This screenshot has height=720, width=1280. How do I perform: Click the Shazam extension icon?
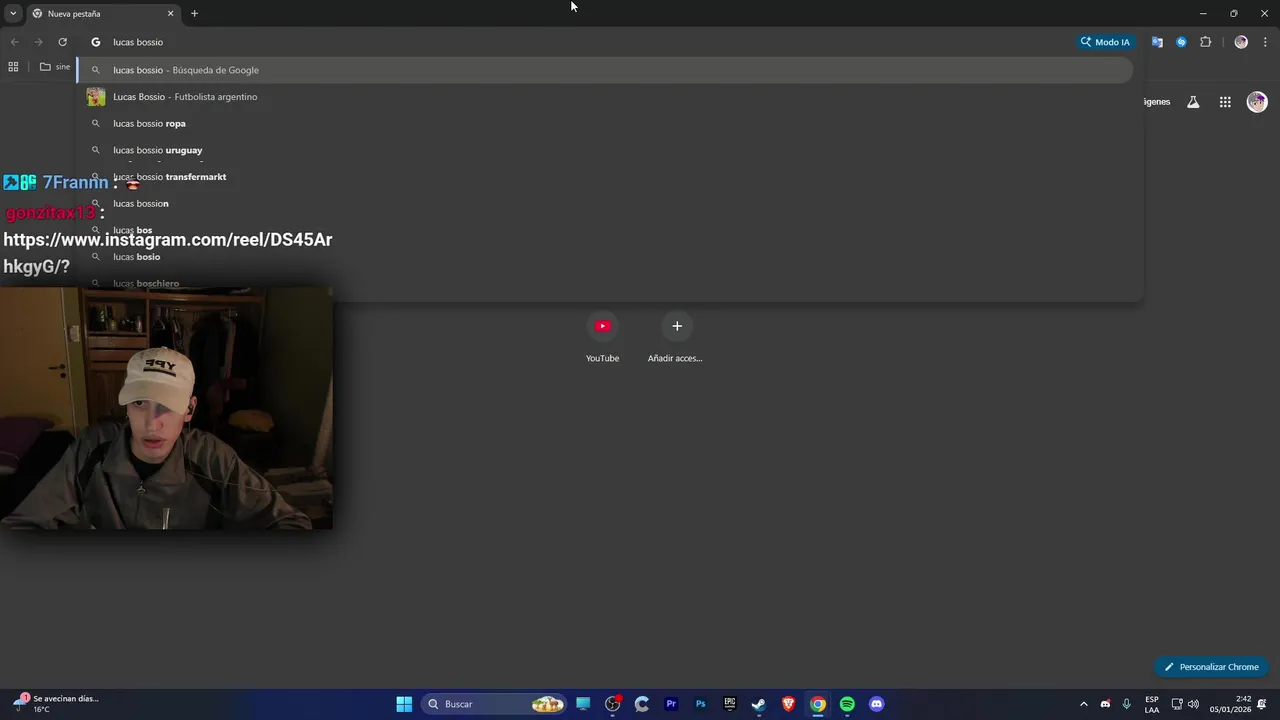click(x=1181, y=42)
